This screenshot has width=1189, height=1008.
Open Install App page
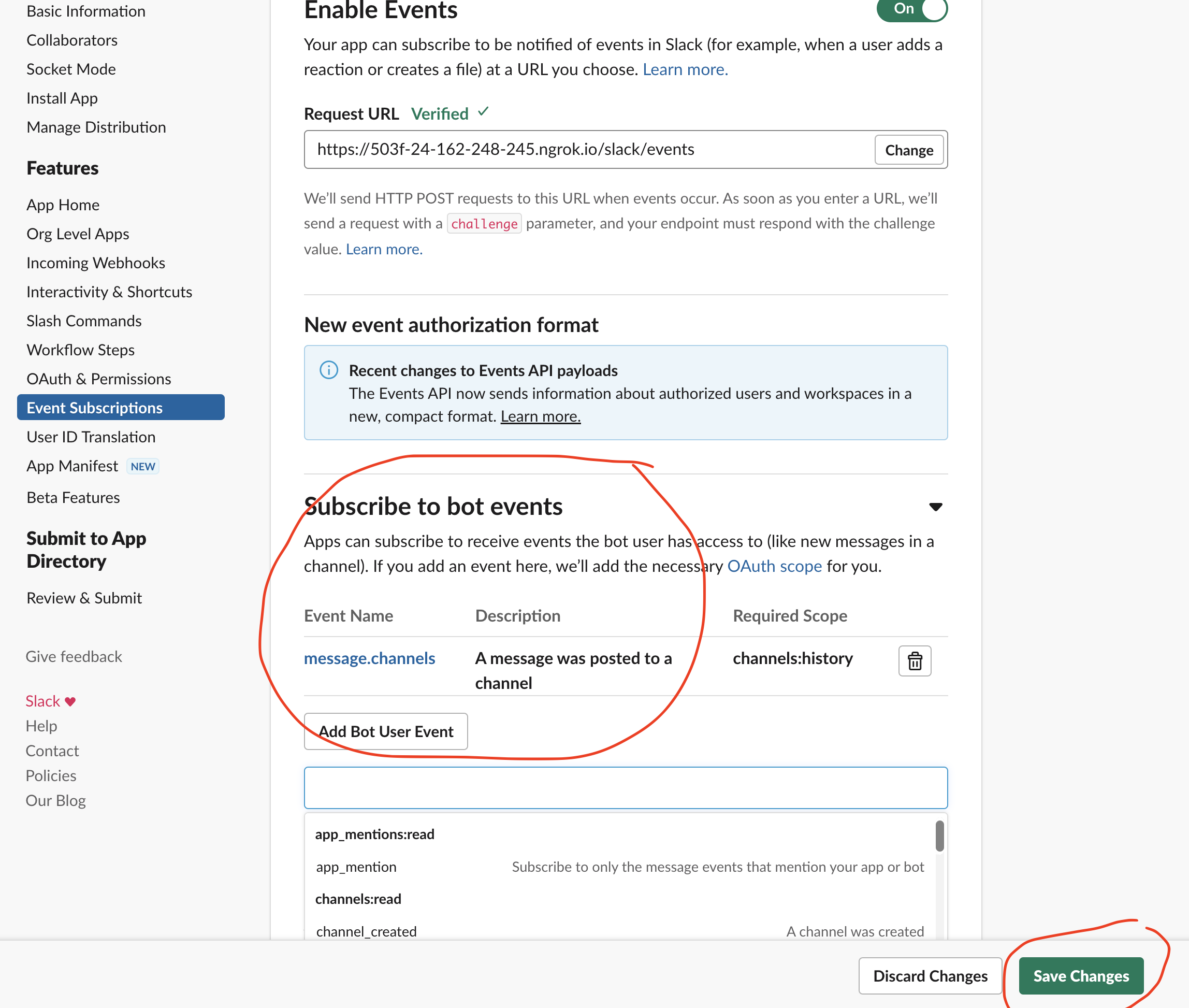pyautogui.click(x=62, y=98)
